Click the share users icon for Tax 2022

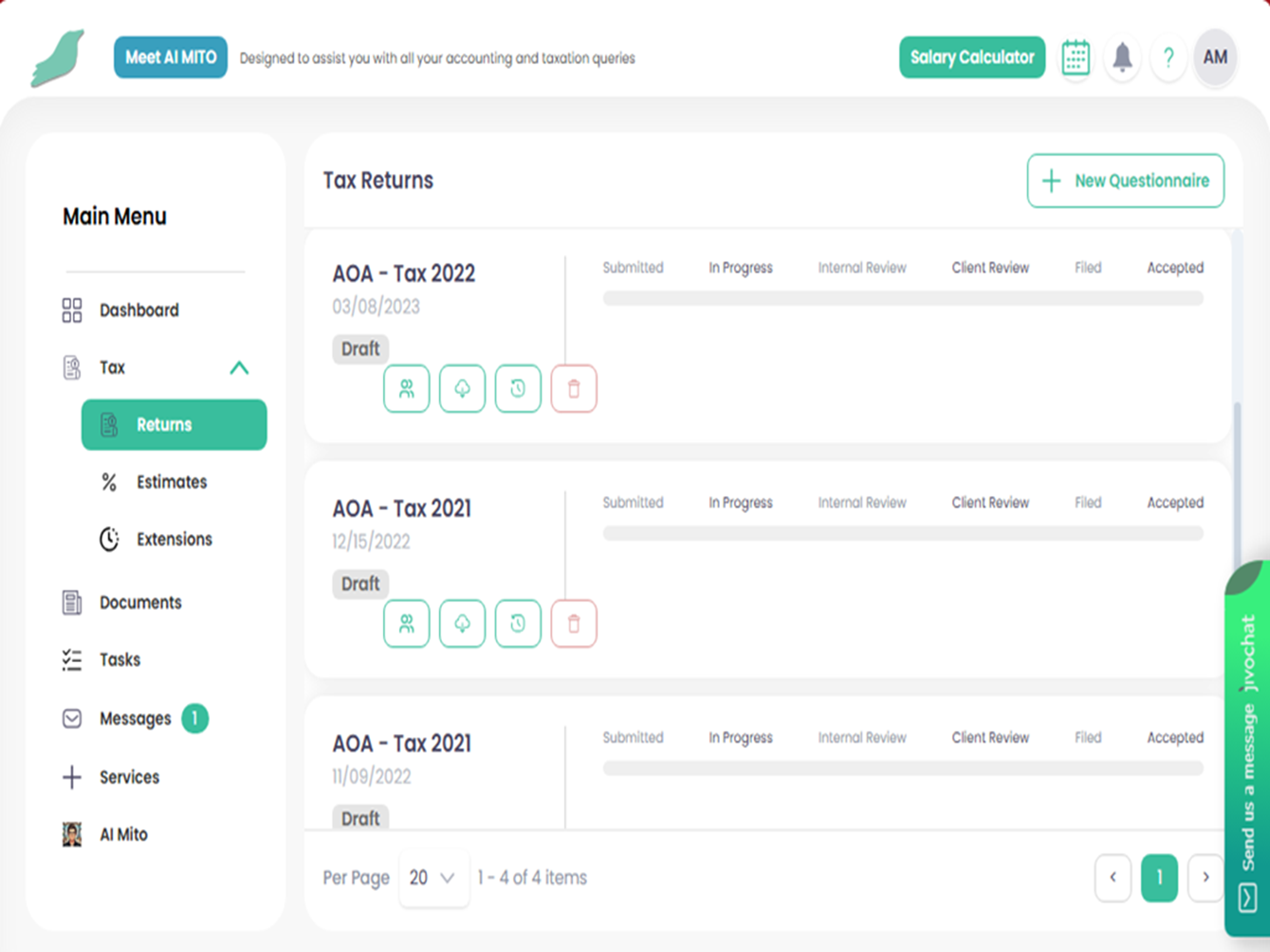406,389
